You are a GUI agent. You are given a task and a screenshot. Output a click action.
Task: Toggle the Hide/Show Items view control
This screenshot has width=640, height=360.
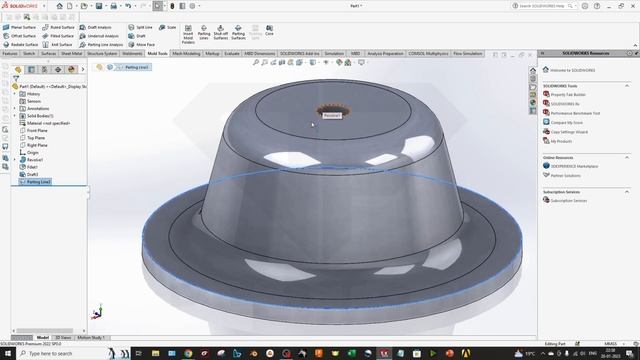tap(326, 62)
